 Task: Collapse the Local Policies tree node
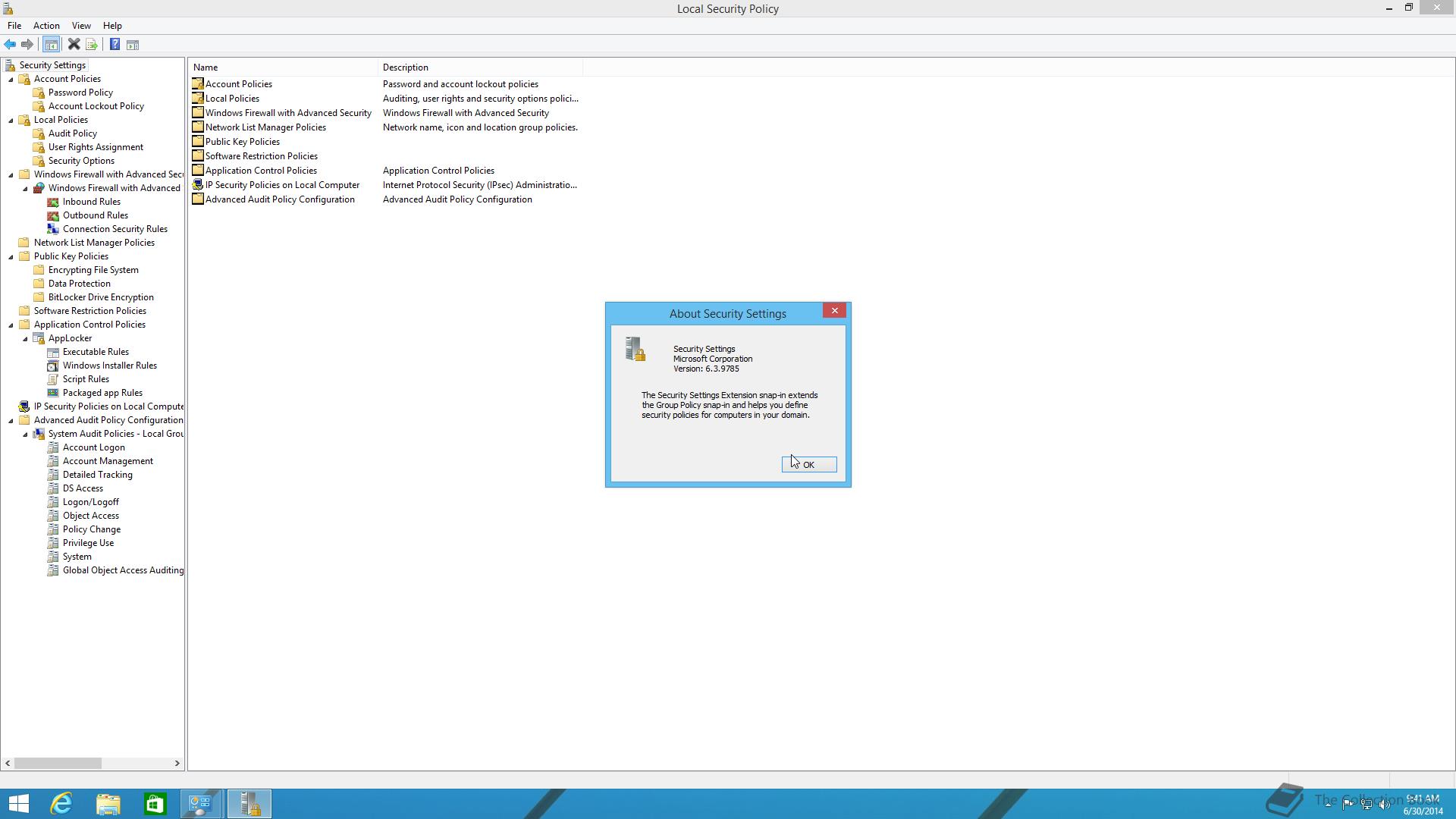pos(11,121)
